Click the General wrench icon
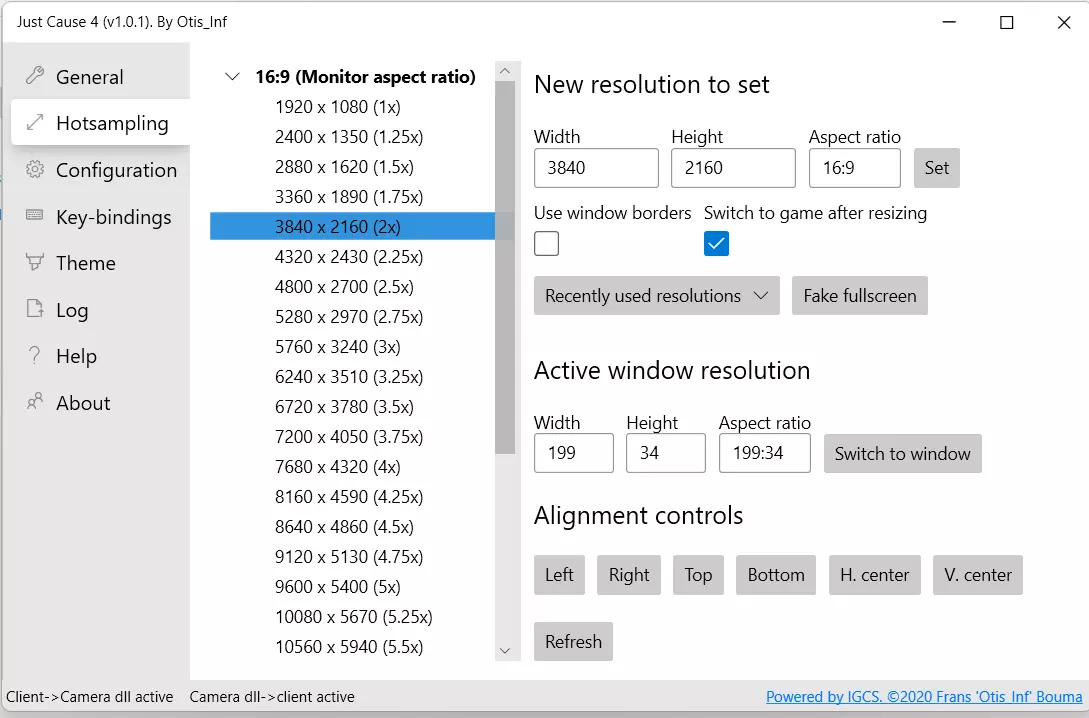Viewport: 1089px width, 718px height. coord(35,75)
